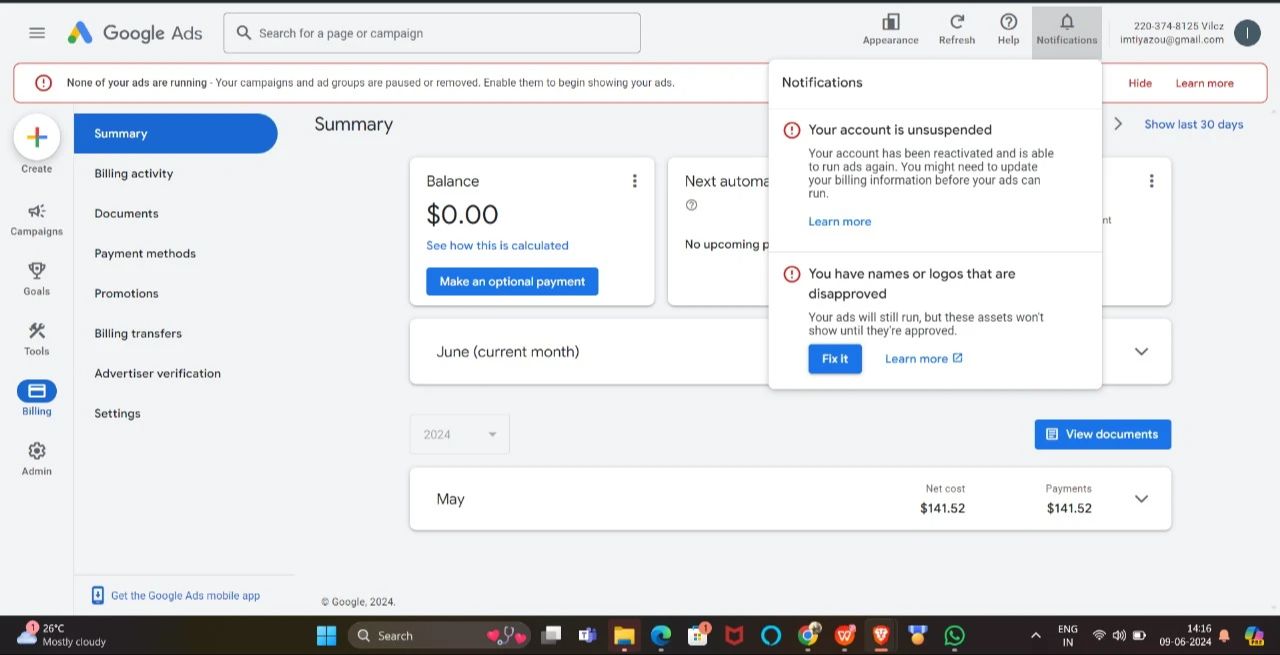Screen dimensions: 1280x655
Task: Open Microsoft Edge from taskbar
Action: pos(661,635)
